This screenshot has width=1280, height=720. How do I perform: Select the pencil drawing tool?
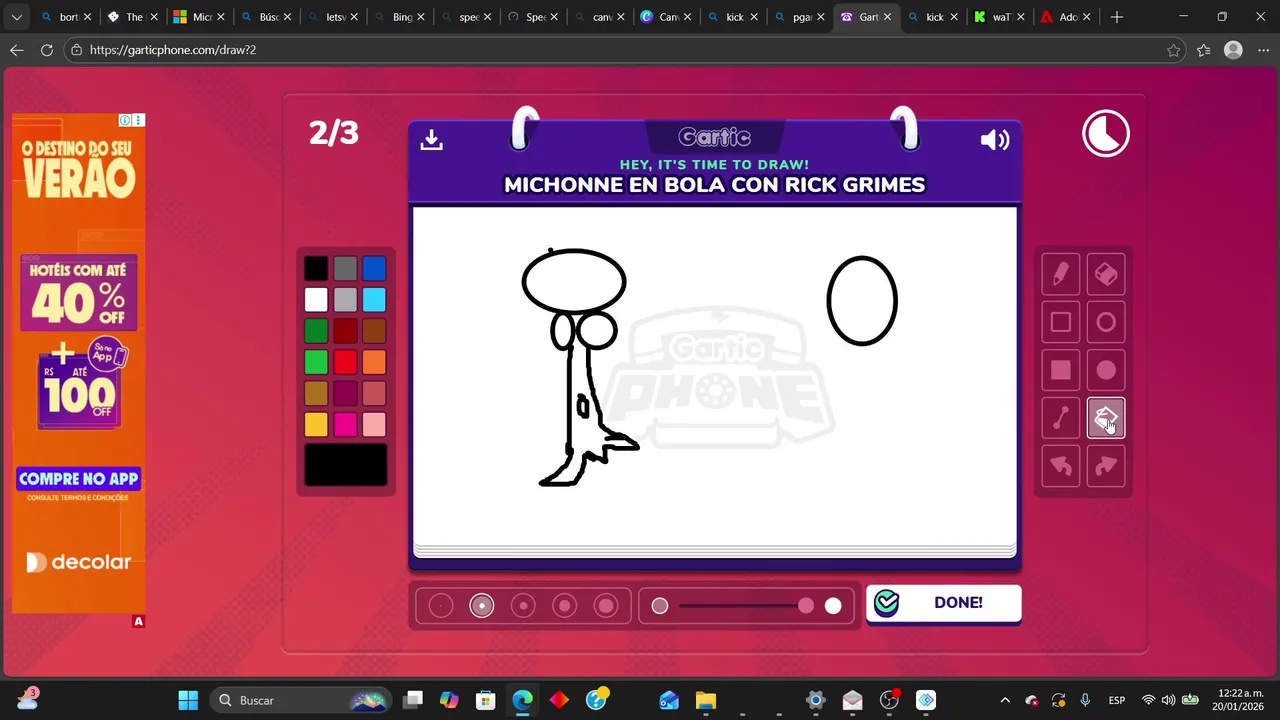[1060, 274]
